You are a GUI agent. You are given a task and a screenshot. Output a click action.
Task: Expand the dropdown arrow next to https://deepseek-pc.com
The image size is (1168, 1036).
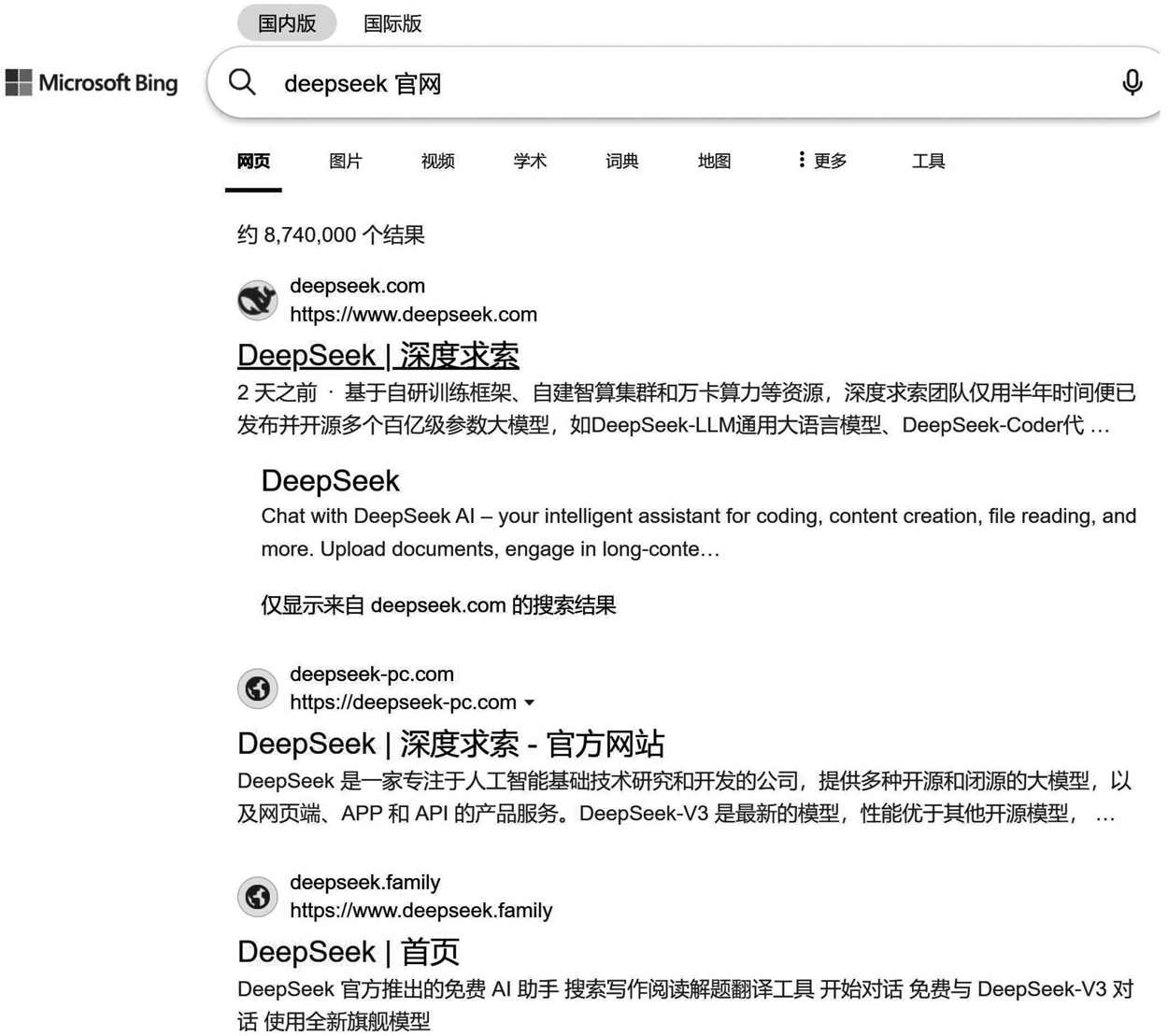530,702
